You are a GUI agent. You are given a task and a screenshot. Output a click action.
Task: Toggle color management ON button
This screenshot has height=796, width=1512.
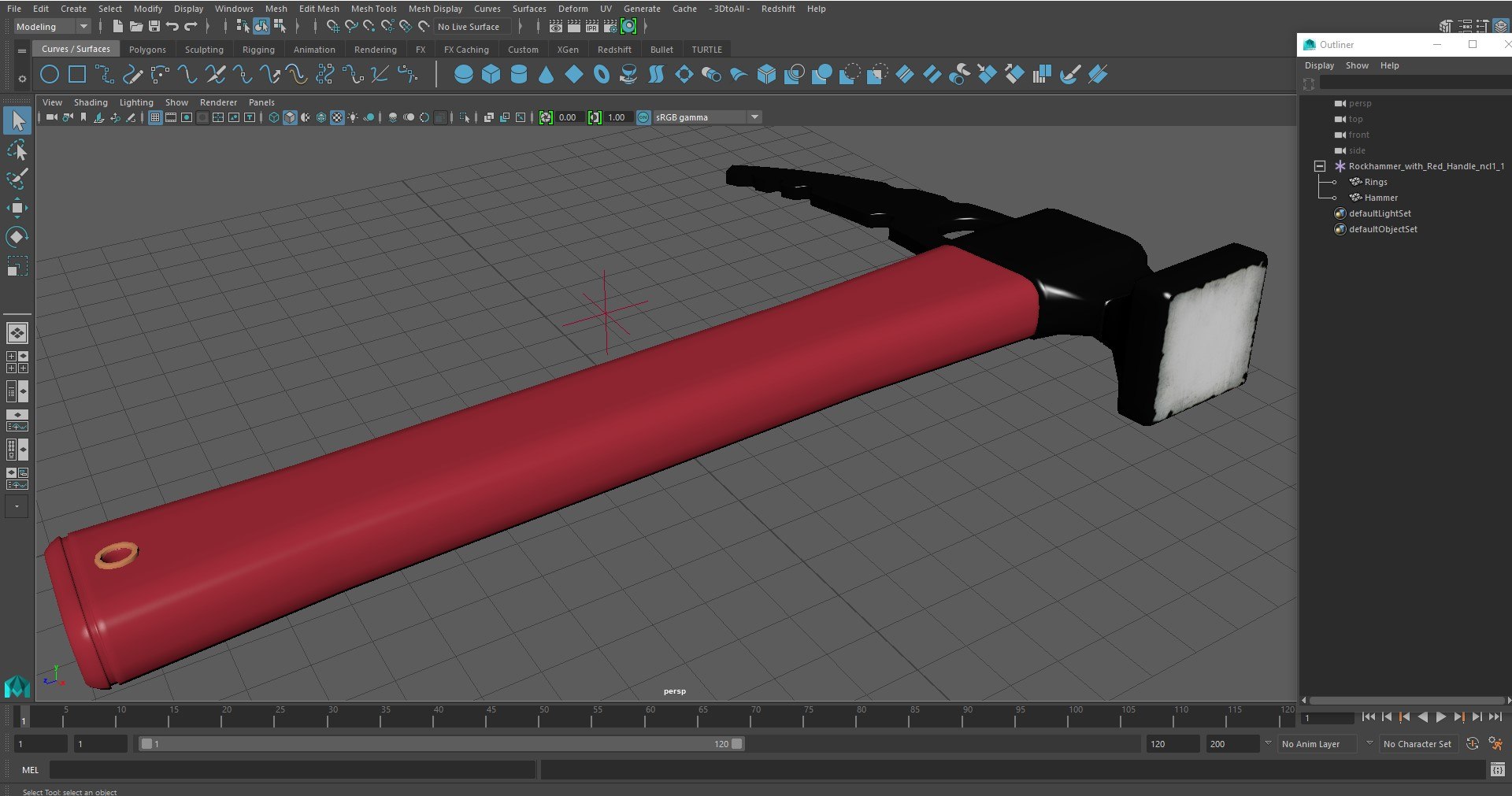pyautogui.click(x=643, y=117)
